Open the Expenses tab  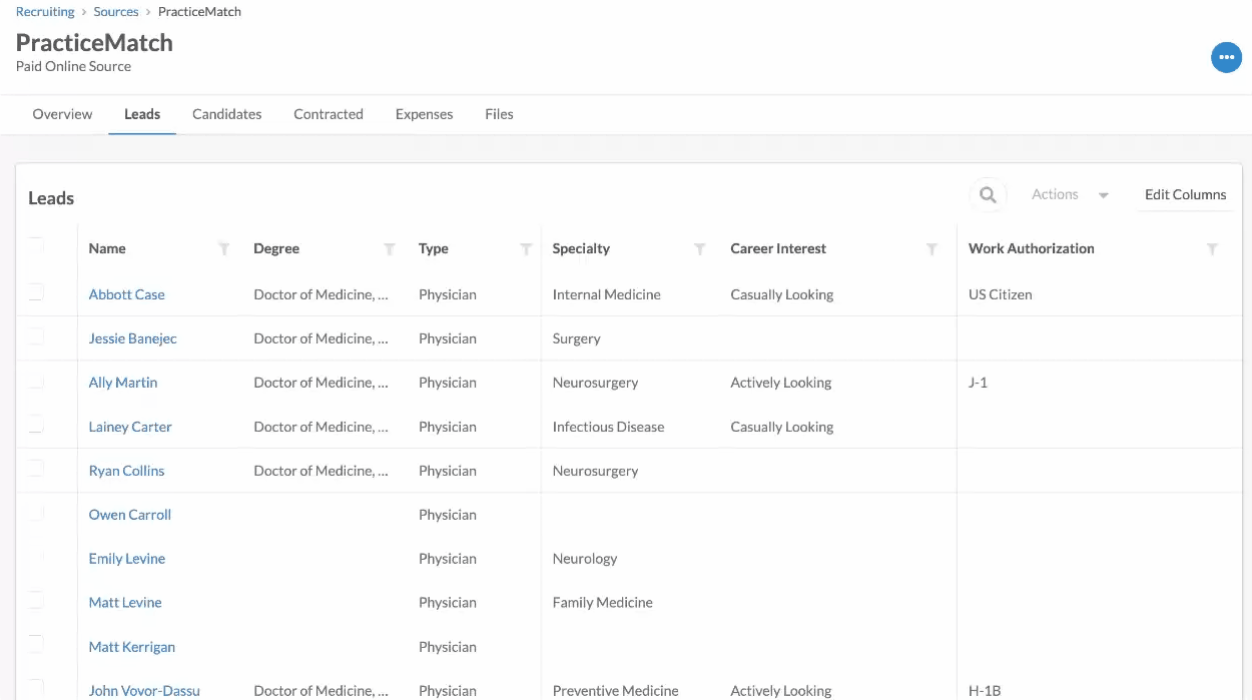pos(424,114)
